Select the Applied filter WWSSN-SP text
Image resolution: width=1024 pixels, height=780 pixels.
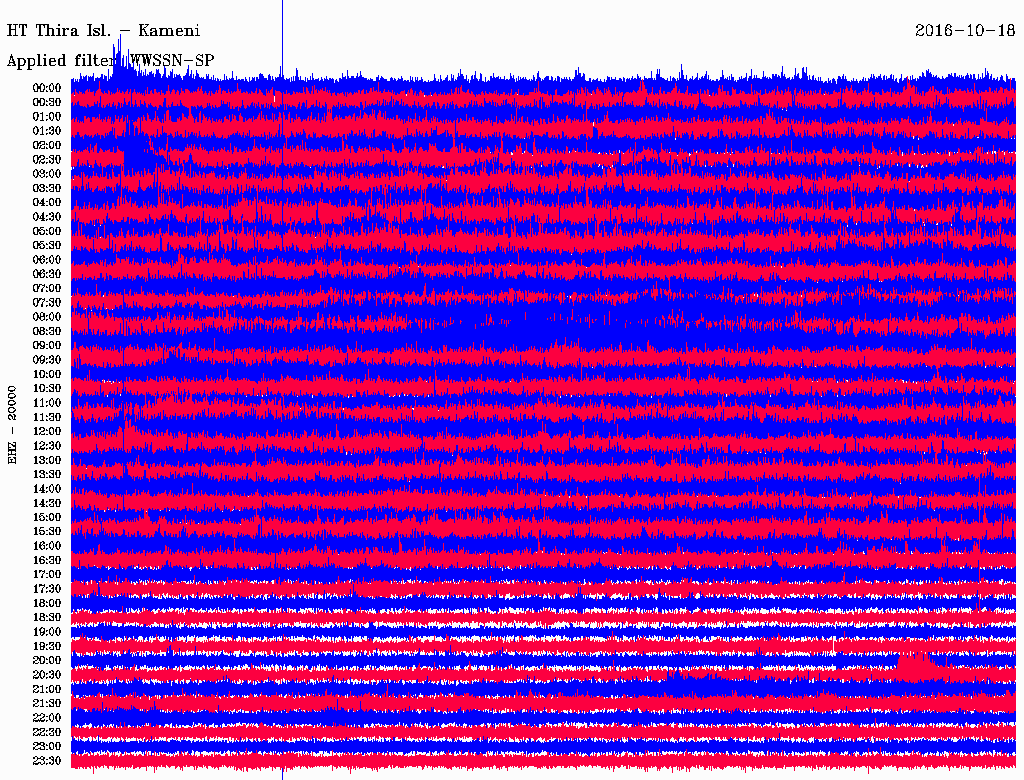click(110, 61)
